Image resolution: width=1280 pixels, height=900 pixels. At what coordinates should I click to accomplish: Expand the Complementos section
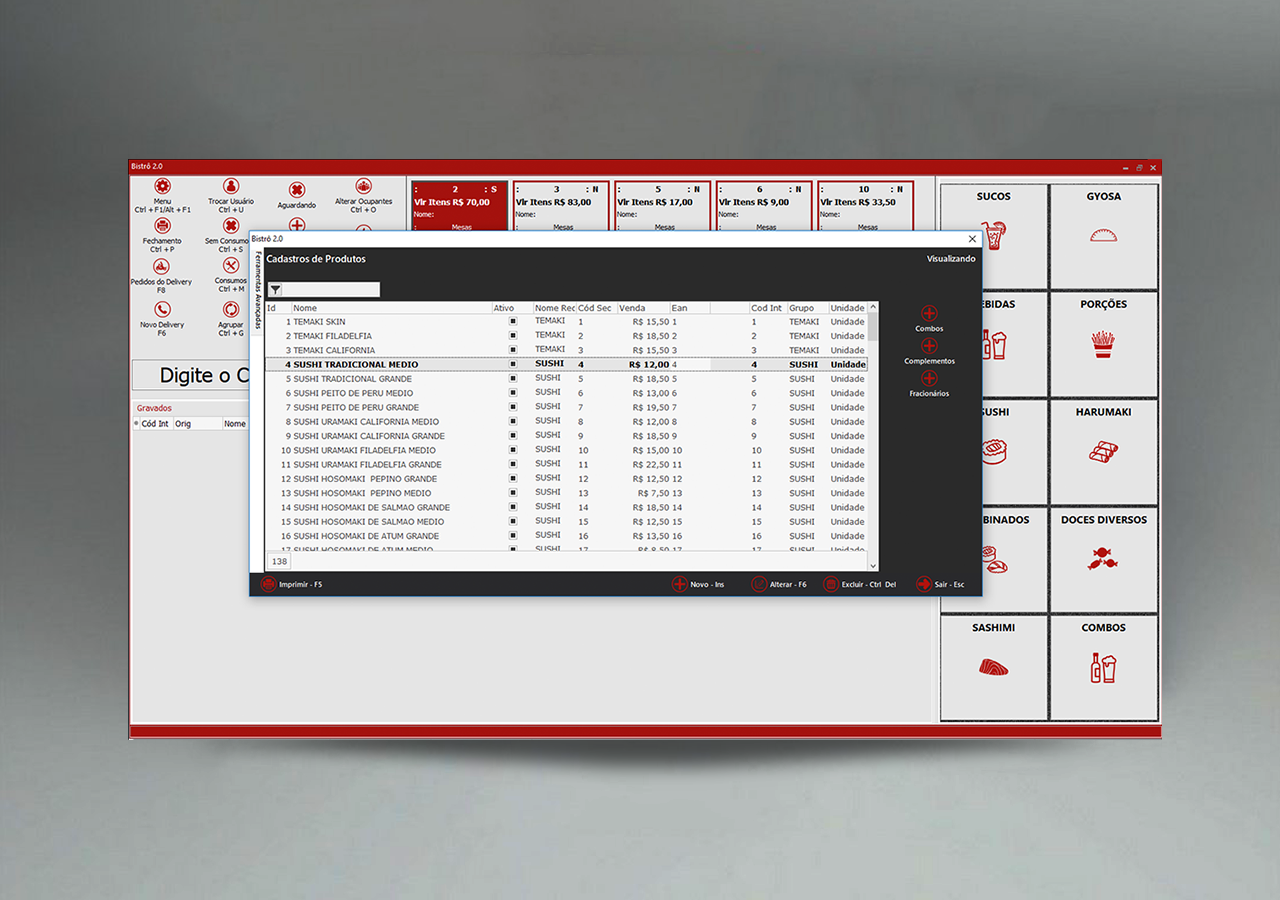[929, 346]
